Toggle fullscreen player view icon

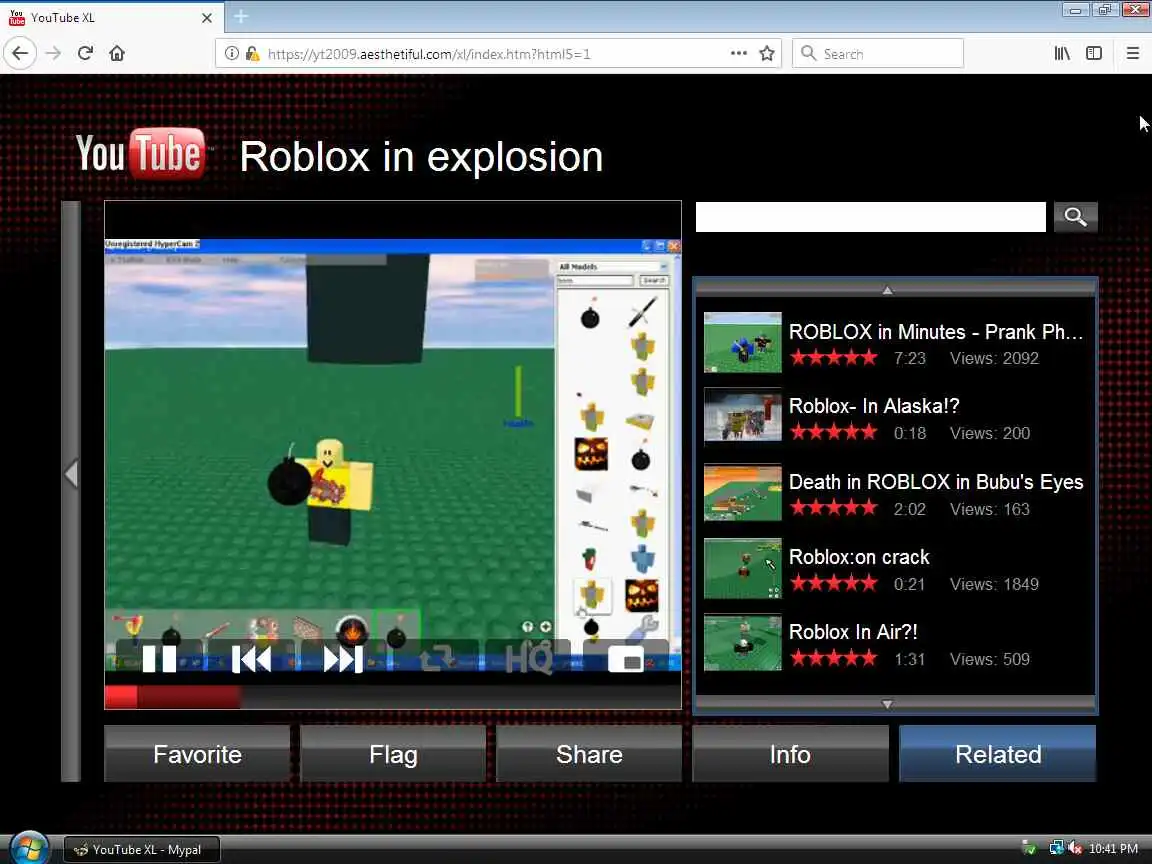coord(625,660)
